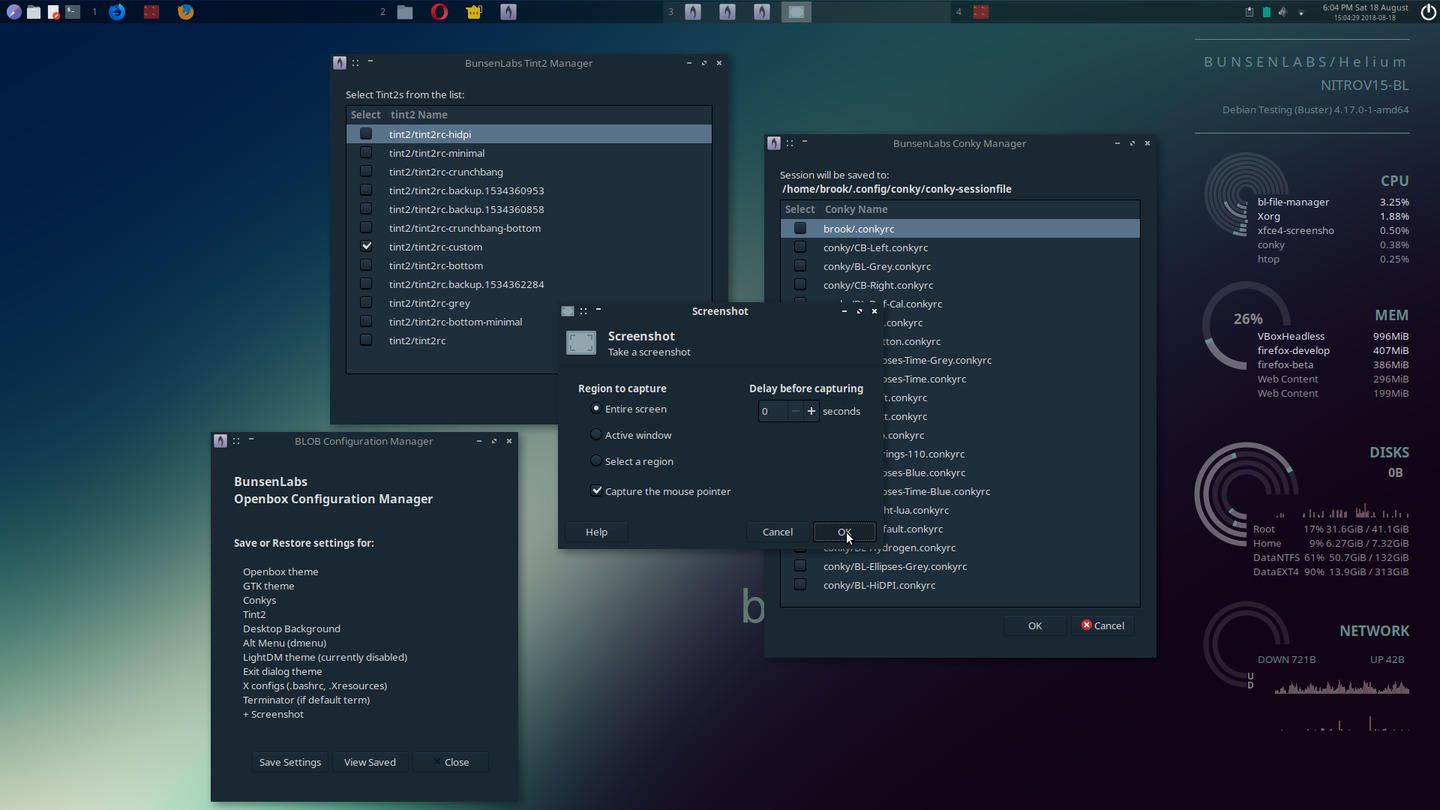
Task: Enable the tint2rc-minimal checkbox
Action: (x=366, y=153)
